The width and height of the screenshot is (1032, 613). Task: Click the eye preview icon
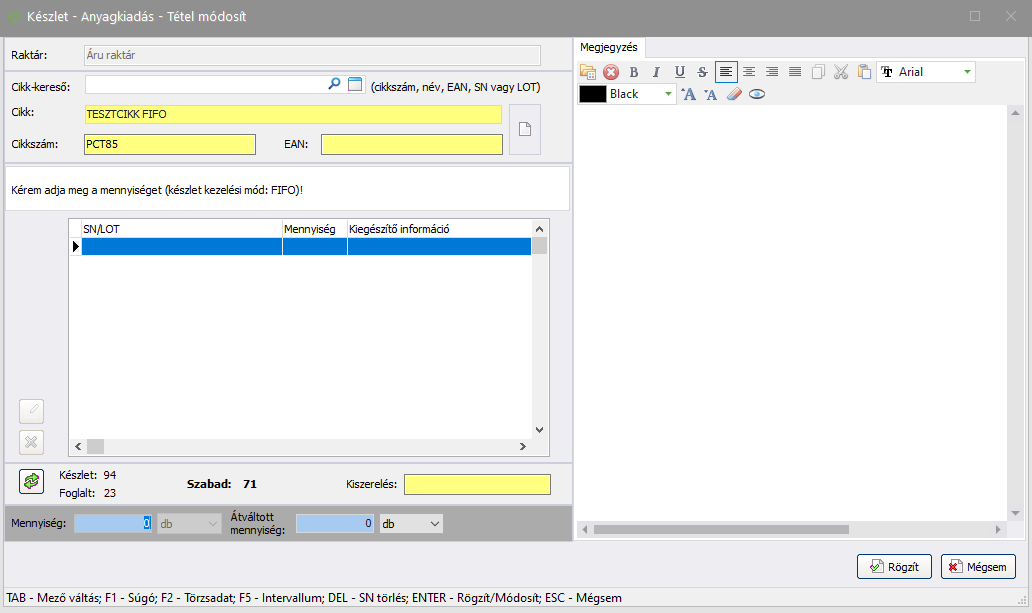click(x=757, y=94)
